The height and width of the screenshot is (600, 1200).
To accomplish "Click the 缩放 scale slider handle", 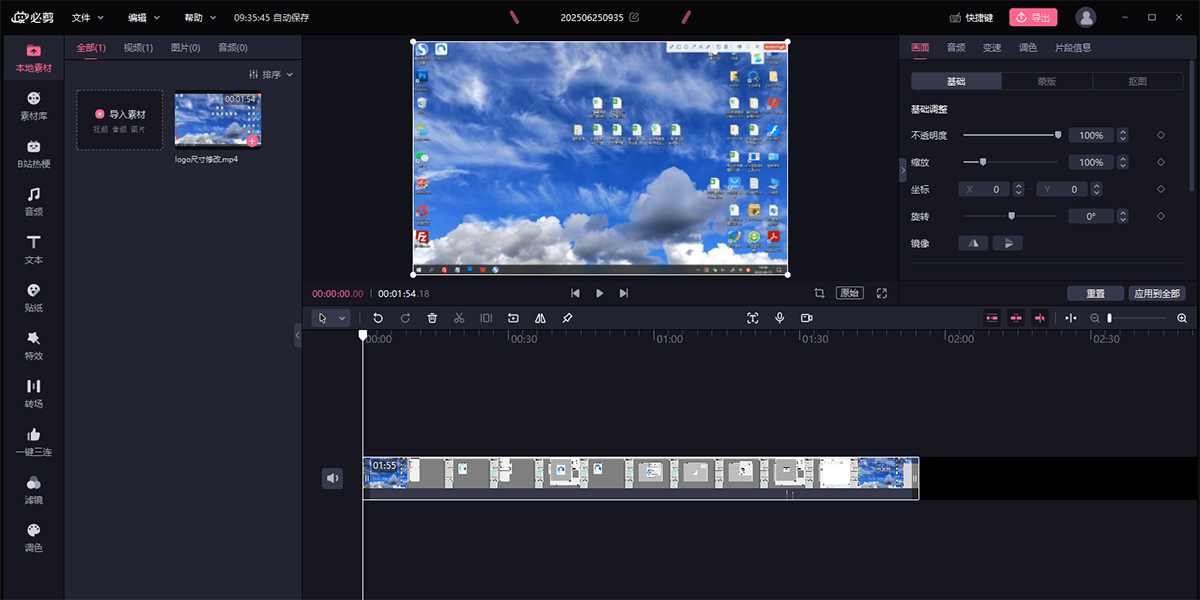I will coord(983,162).
